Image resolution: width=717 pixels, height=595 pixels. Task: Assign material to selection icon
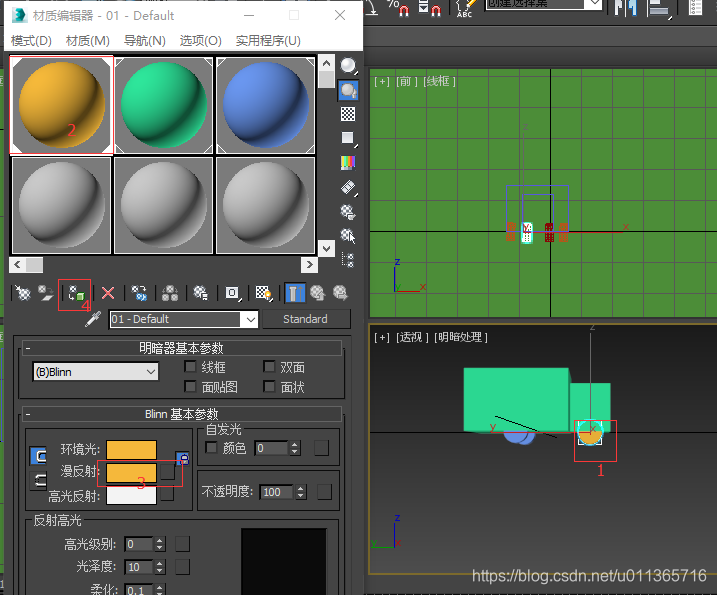point(76,293)
